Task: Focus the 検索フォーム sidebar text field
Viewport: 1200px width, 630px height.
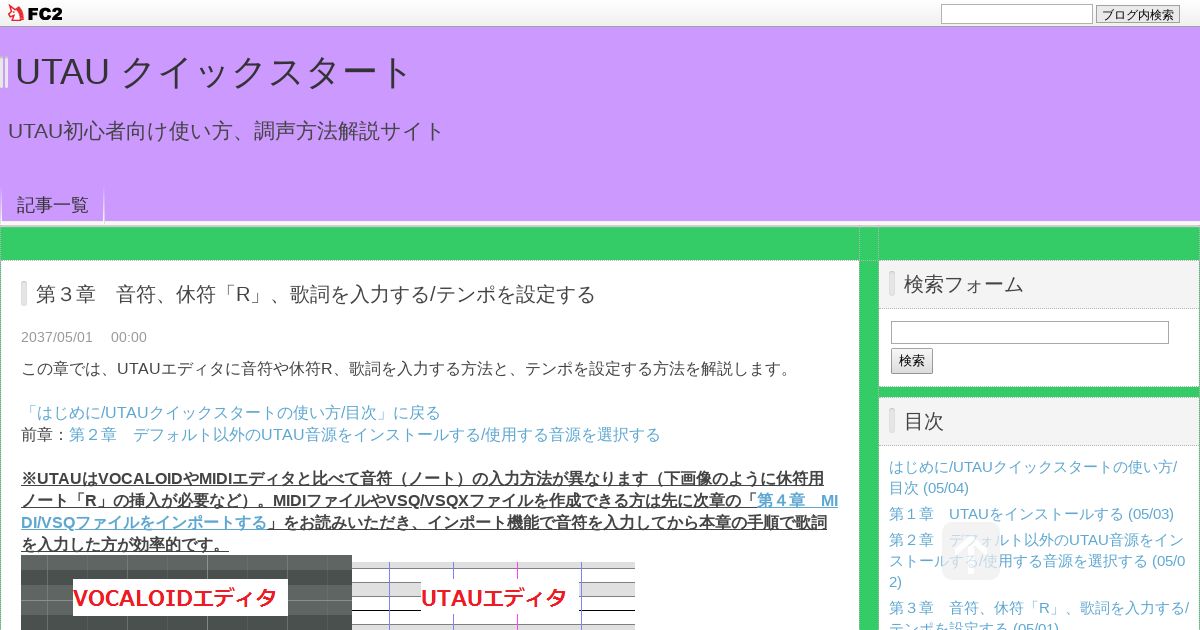Action: (1030, 332)
